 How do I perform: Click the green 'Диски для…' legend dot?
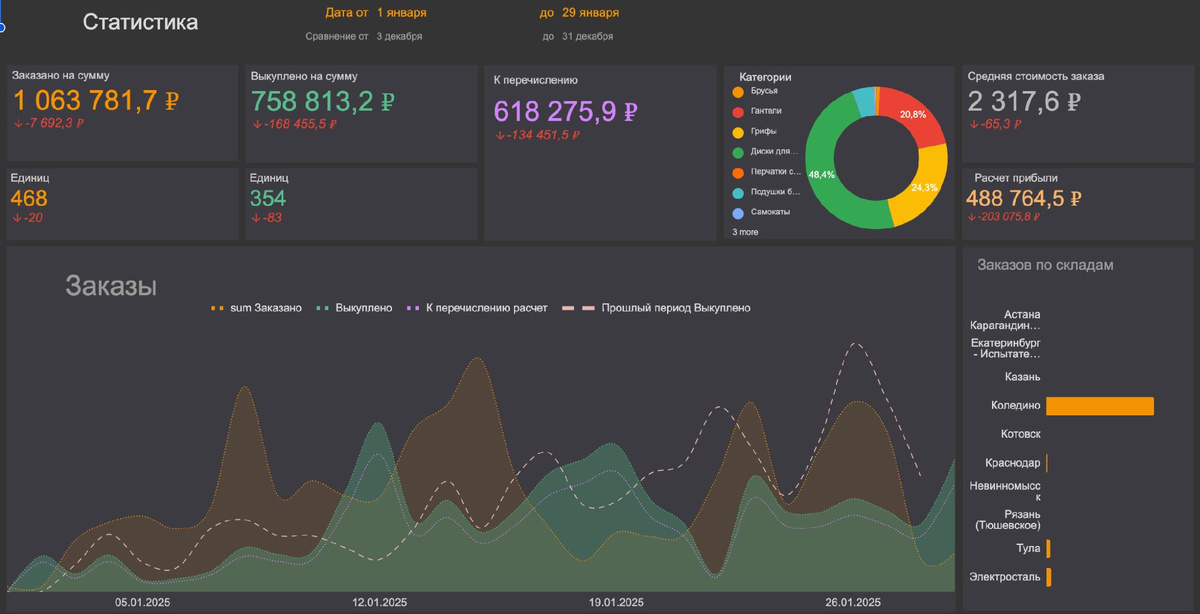[x=738, y=152]
